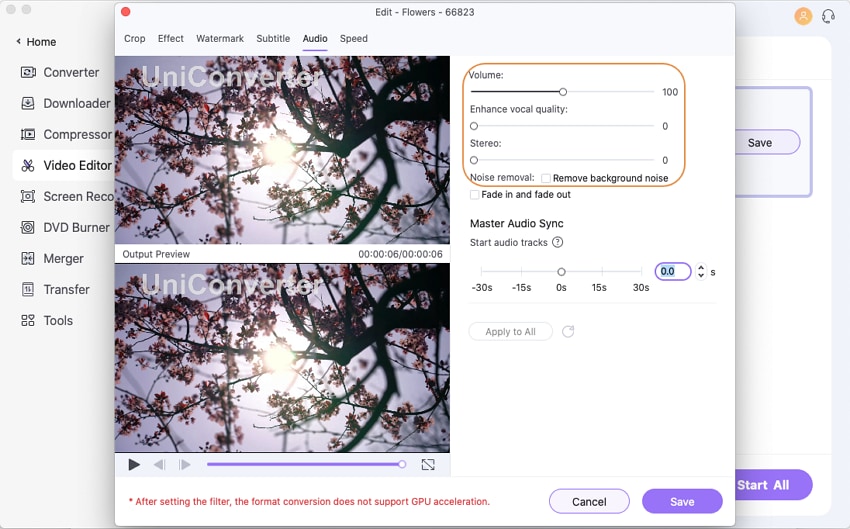
Task: Click Apply to All button
Action: coord(511,331)
